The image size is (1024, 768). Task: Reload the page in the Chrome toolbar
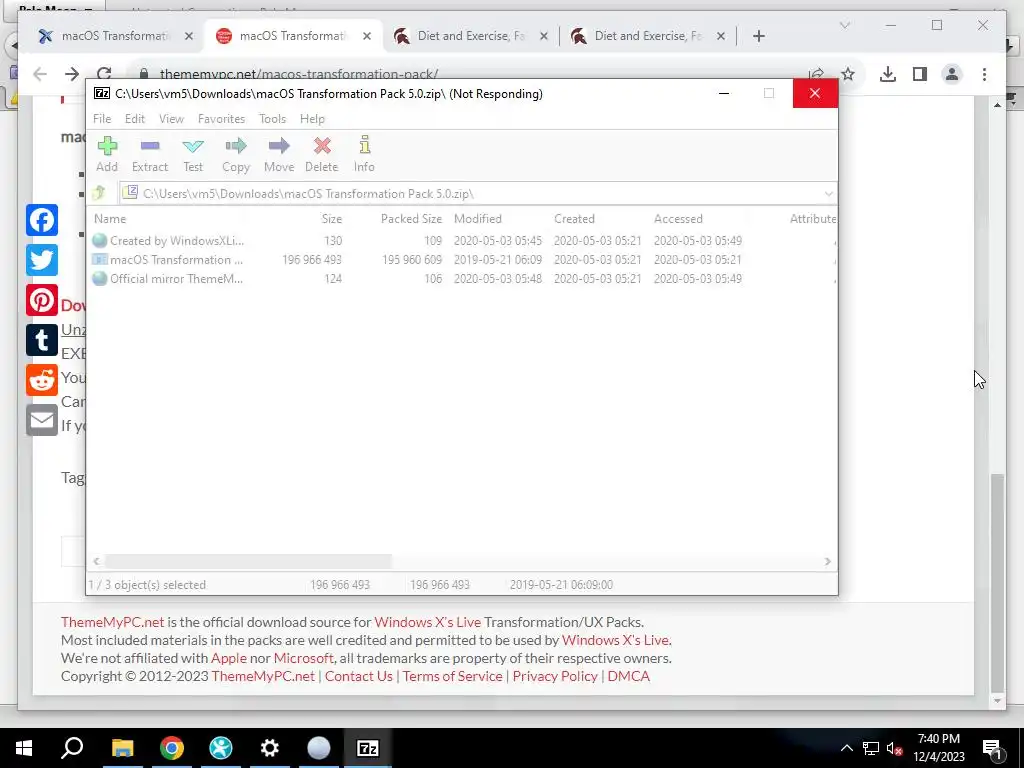pyautogui.click(x=104, y=74)
